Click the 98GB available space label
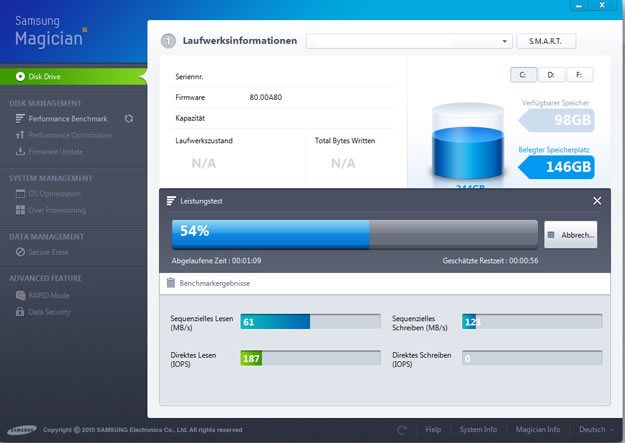625x443 pixels. [x=557, y=120]
